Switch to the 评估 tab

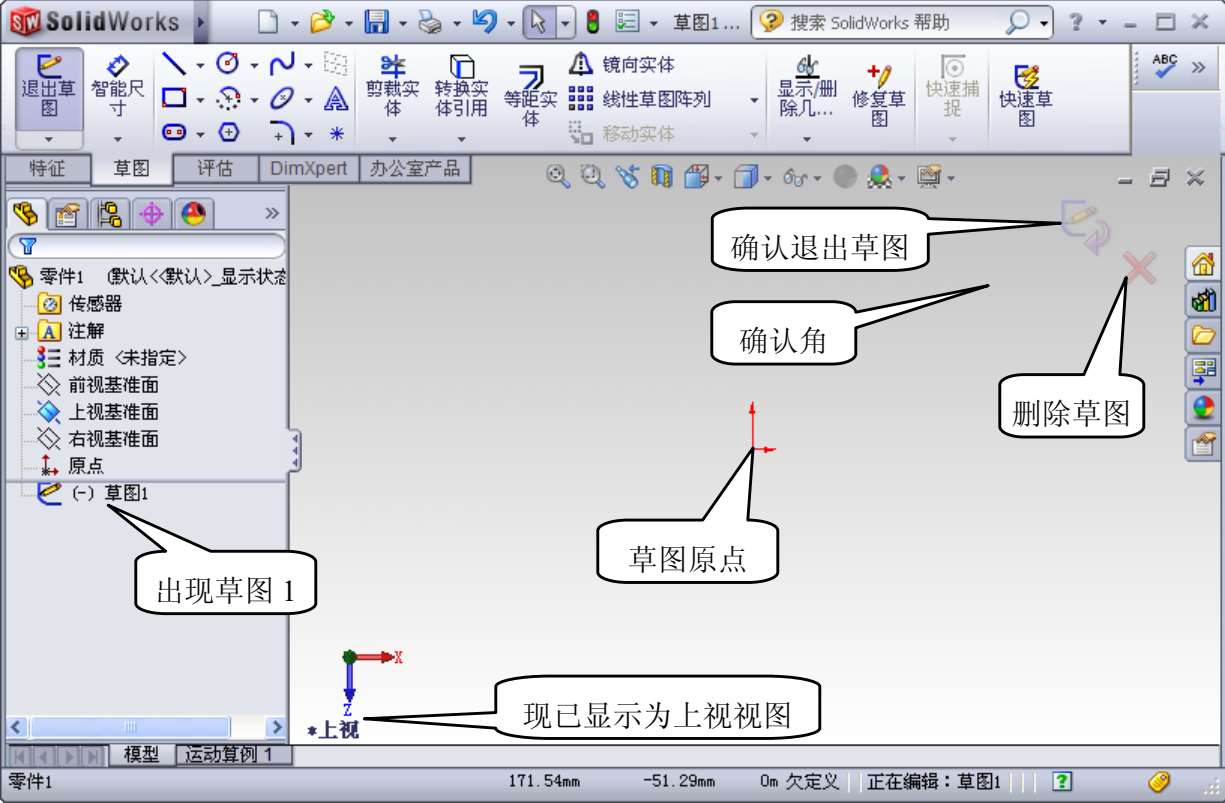click(x=215, y=169)
